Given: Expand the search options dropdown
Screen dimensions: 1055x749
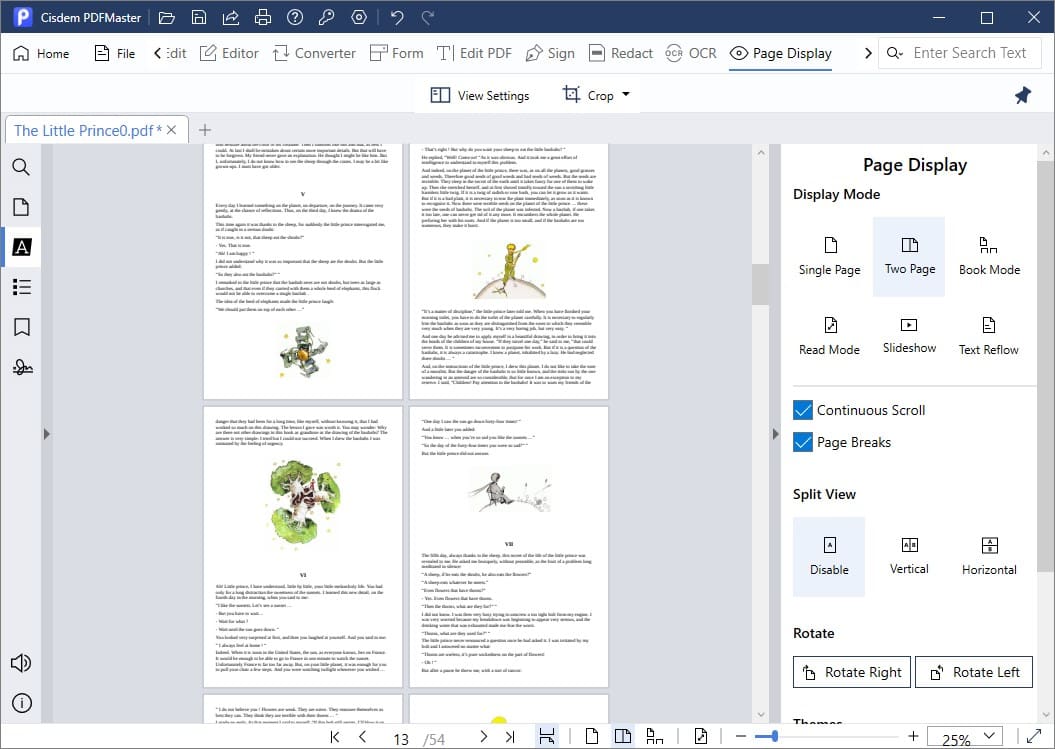Looking at the screenshot, I should tap(894, 53).
